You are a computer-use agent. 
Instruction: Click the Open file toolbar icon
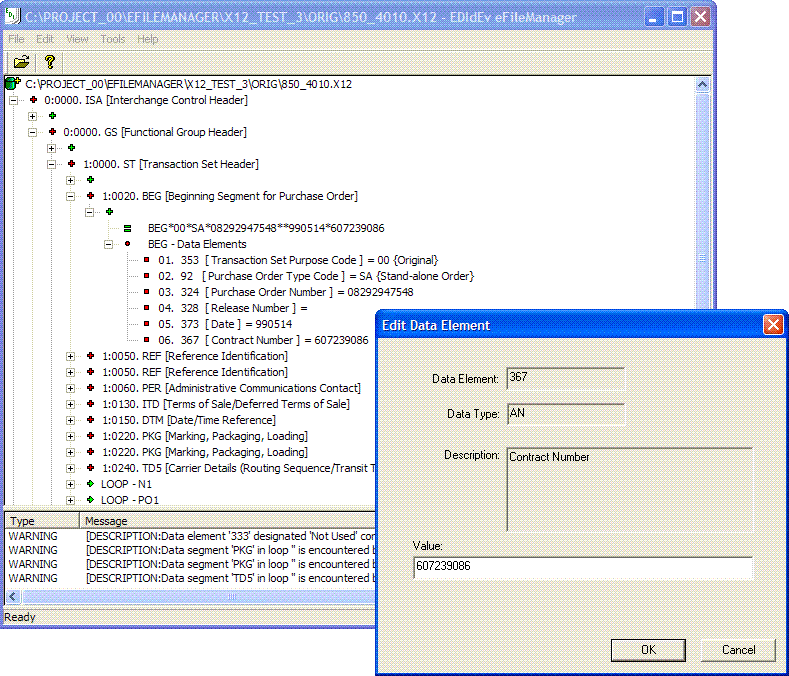21,61
